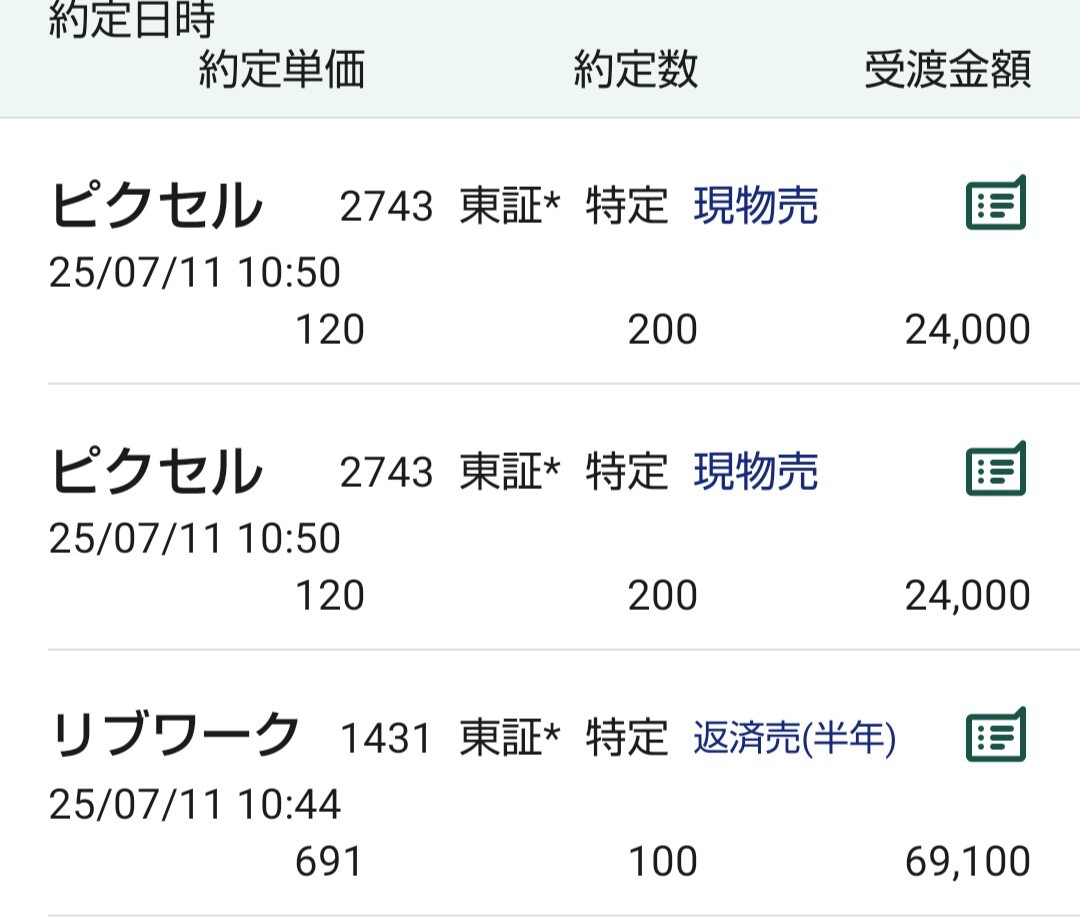1080x924 pixels.
Task: Open details icon for first ピクセル trade
Action: point(996,203)
